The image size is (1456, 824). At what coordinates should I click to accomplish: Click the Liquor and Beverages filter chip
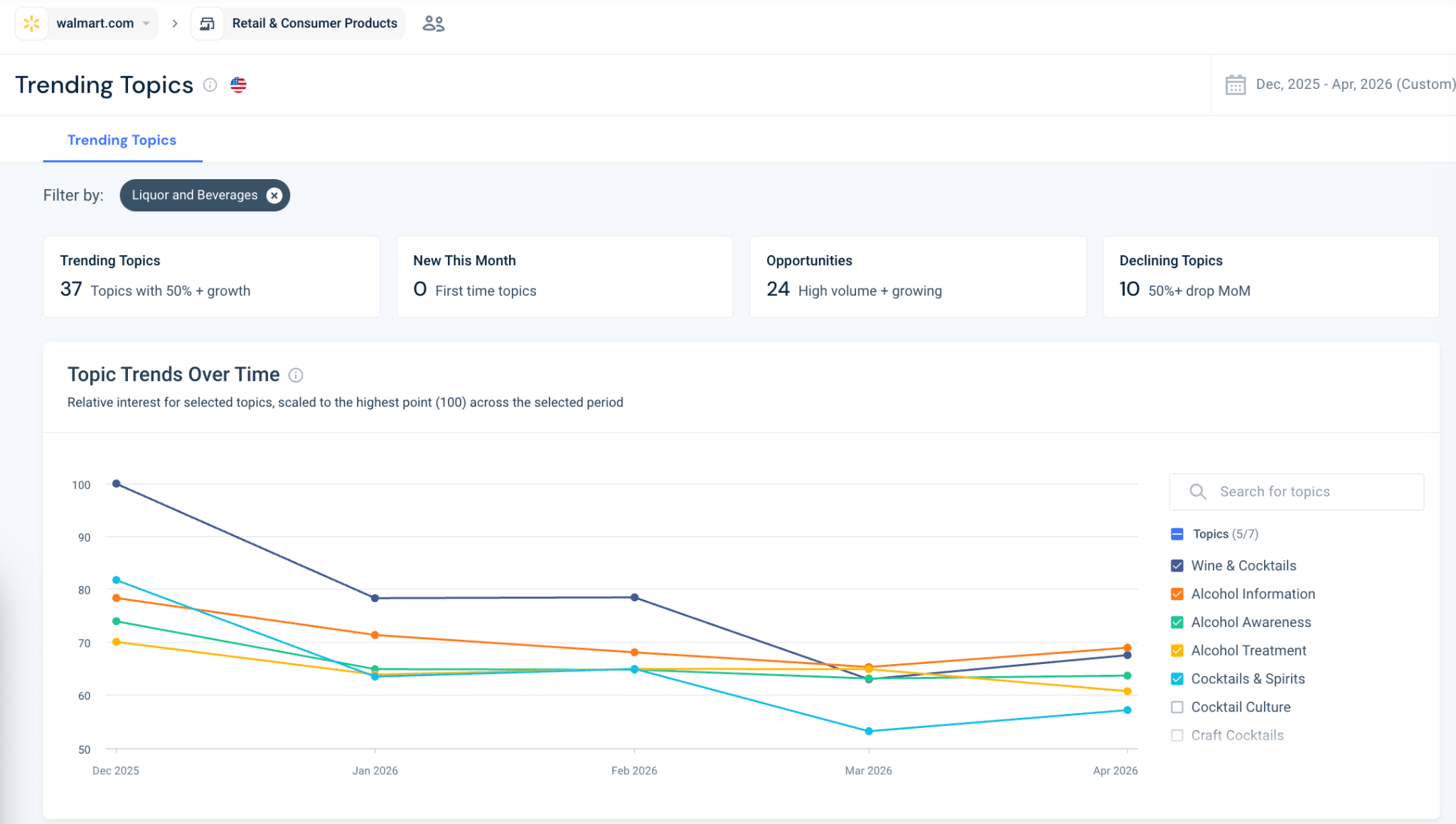click(205, 196)
